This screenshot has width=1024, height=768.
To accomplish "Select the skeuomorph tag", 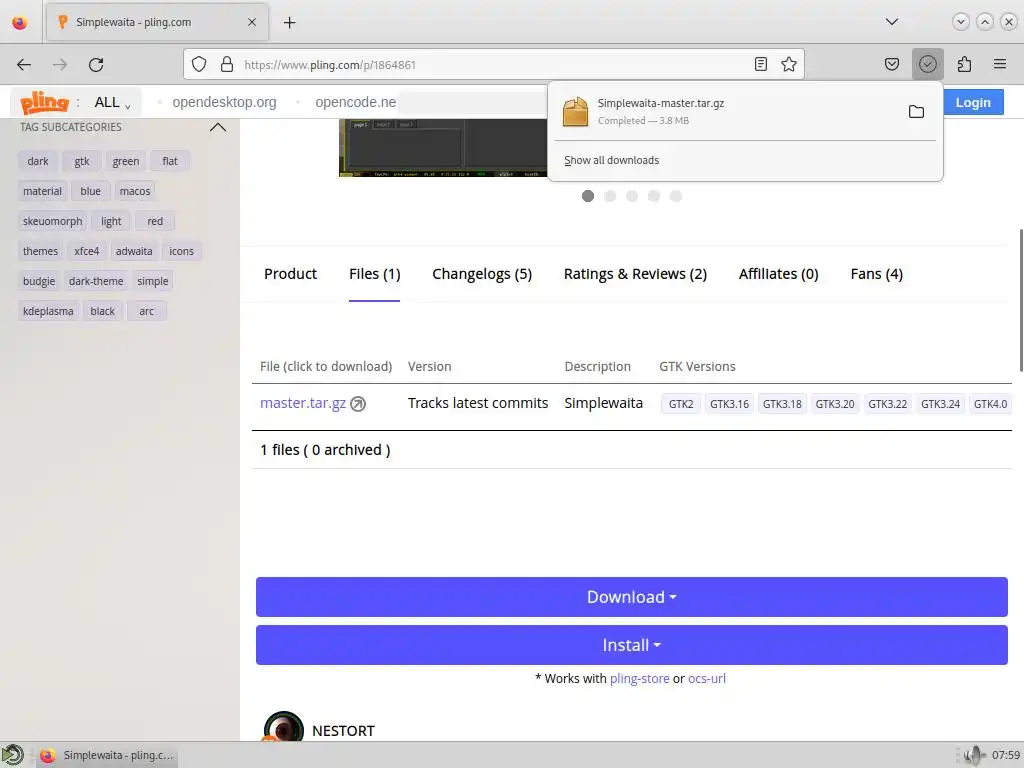I will [52, 221].
